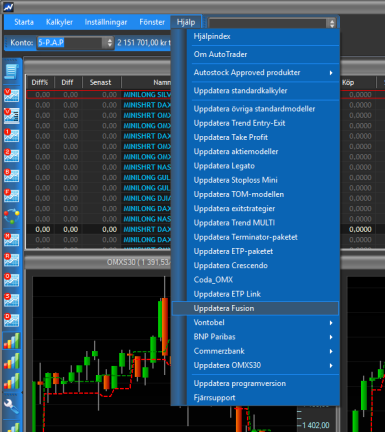Open the top toolbar combo box

(x=272, y=23)
